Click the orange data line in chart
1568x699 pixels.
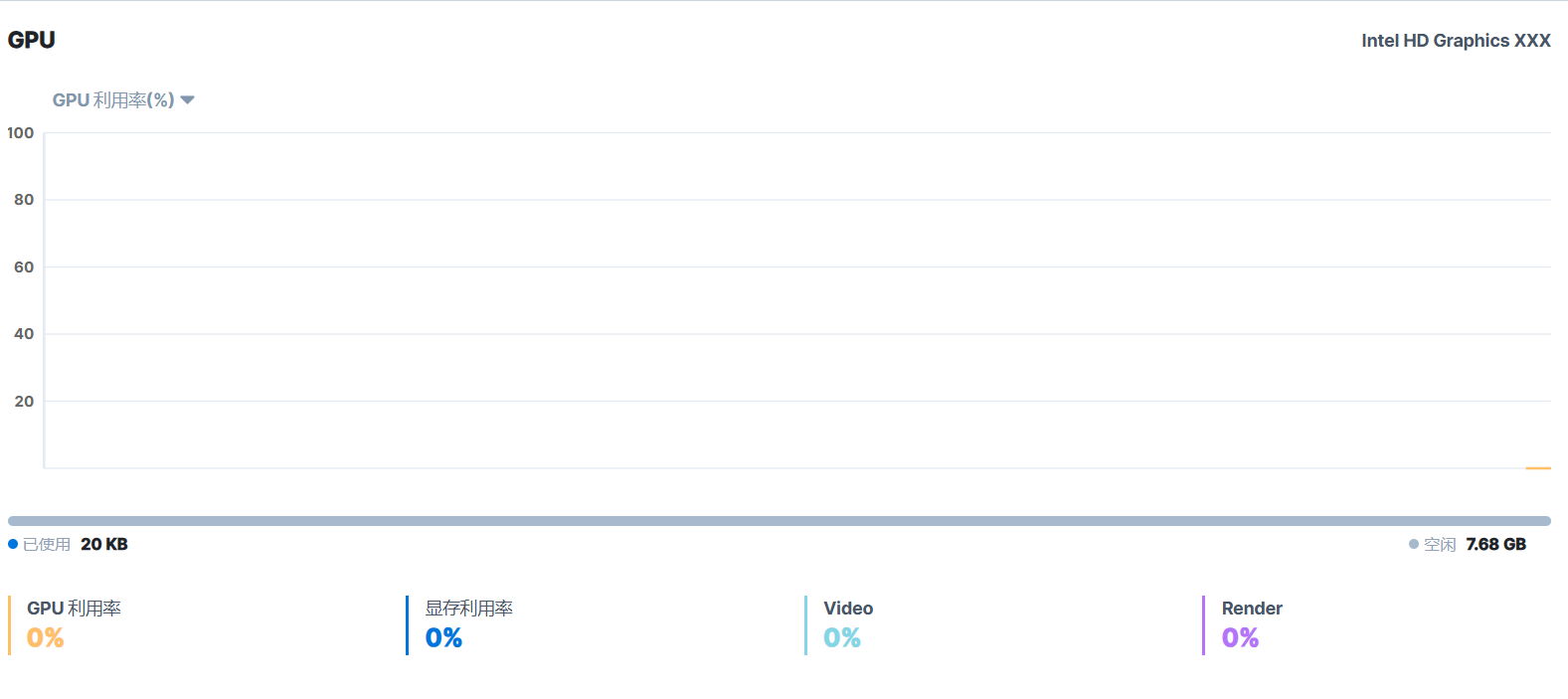(1538, 467)
